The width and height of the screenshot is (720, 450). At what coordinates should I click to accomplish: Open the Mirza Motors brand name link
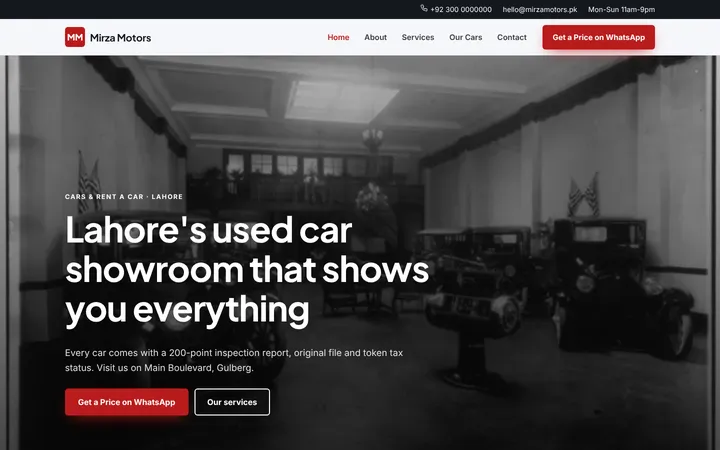[120, 38]
